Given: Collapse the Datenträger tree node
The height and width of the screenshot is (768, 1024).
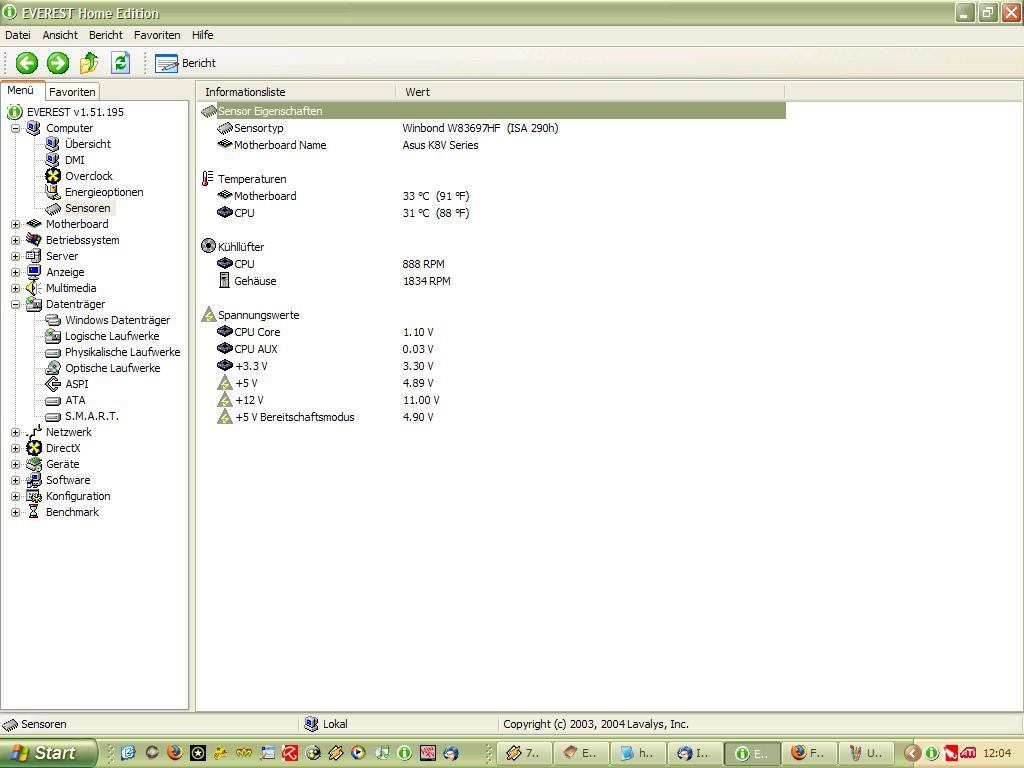Looking at the screenshot, I should point(15,304).
